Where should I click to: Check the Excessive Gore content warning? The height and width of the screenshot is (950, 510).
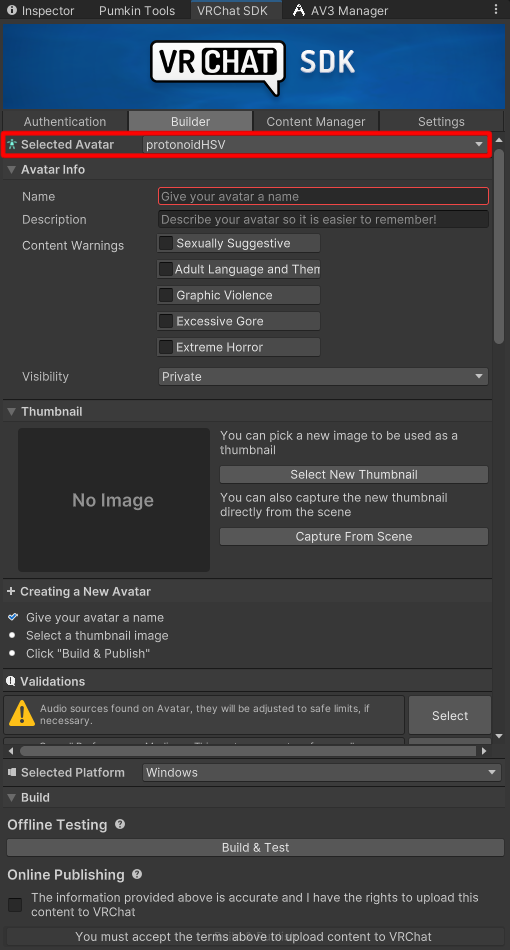pos(166,321)
